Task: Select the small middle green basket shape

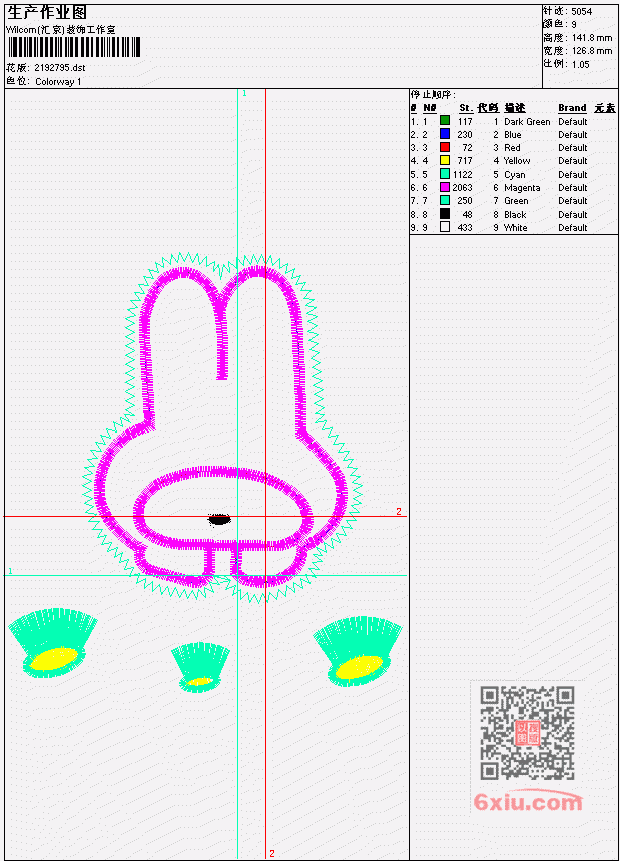Action: (x=200, y=667)
